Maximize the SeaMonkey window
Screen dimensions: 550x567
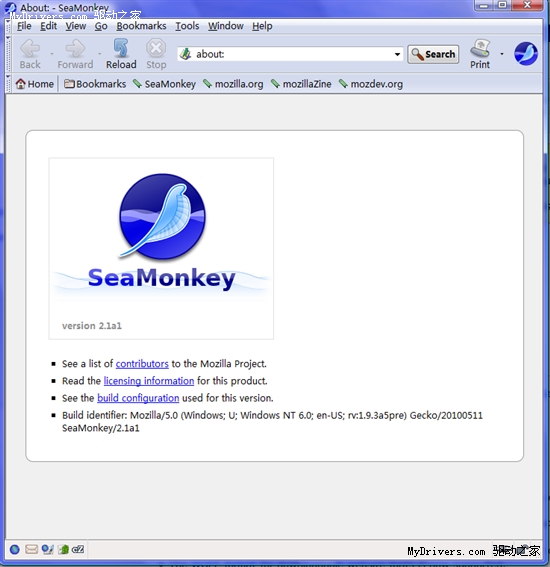coord(502,5)
